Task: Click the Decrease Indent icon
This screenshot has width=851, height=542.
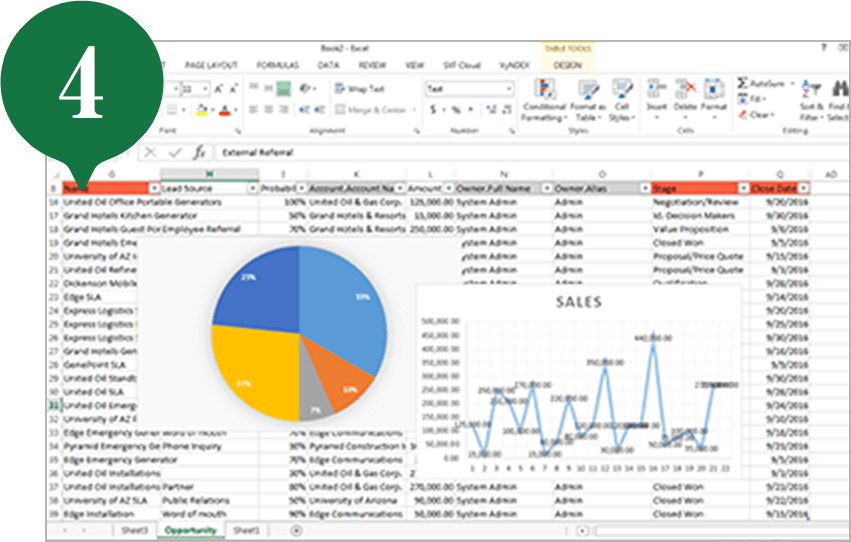Action: (304, 110)
